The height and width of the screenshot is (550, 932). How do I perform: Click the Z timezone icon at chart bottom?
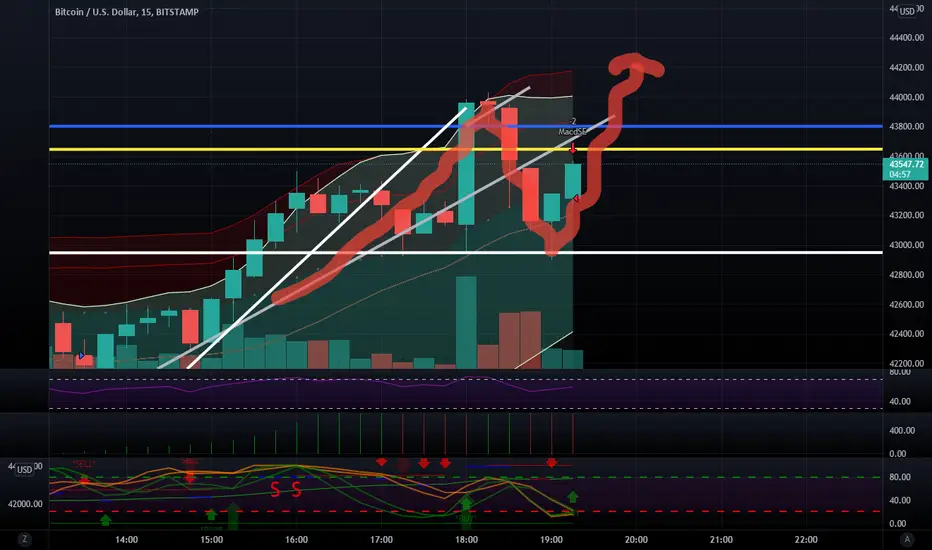[24, 539]
